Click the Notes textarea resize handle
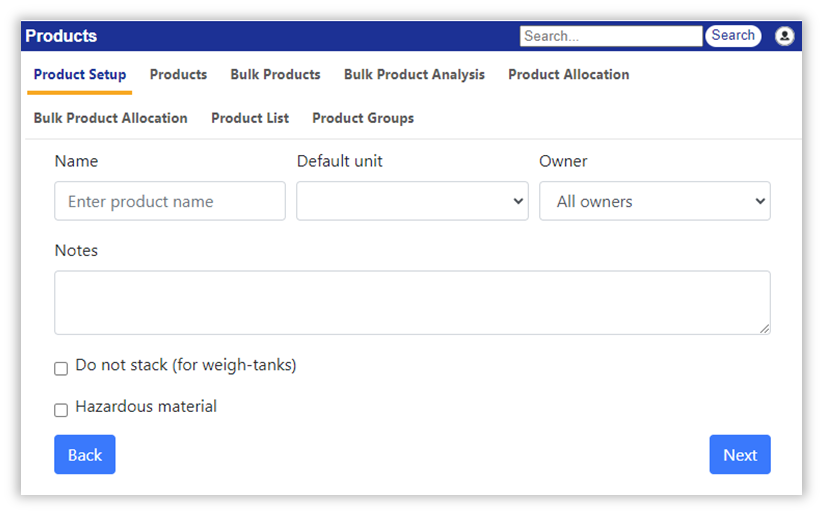 coord(764,329)
